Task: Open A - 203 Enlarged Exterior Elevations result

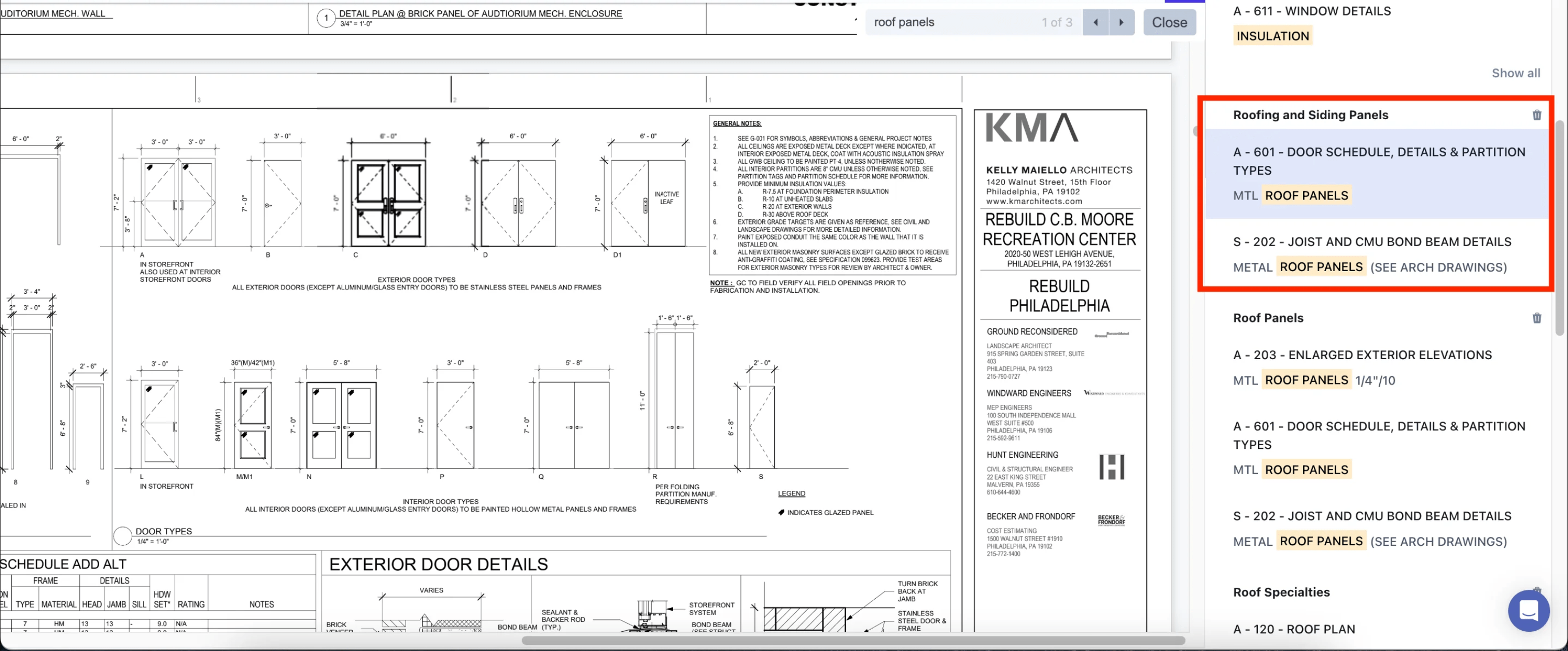Action: click(x=1362, y=356)
